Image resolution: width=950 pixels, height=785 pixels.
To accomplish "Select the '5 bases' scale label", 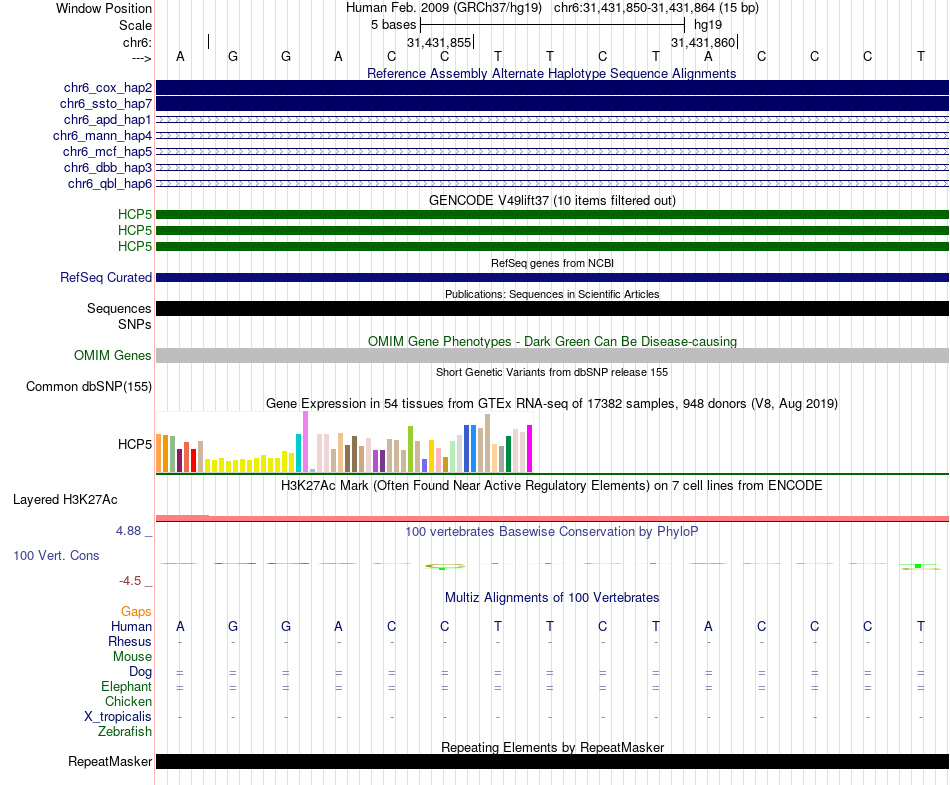I will (394, 25).
